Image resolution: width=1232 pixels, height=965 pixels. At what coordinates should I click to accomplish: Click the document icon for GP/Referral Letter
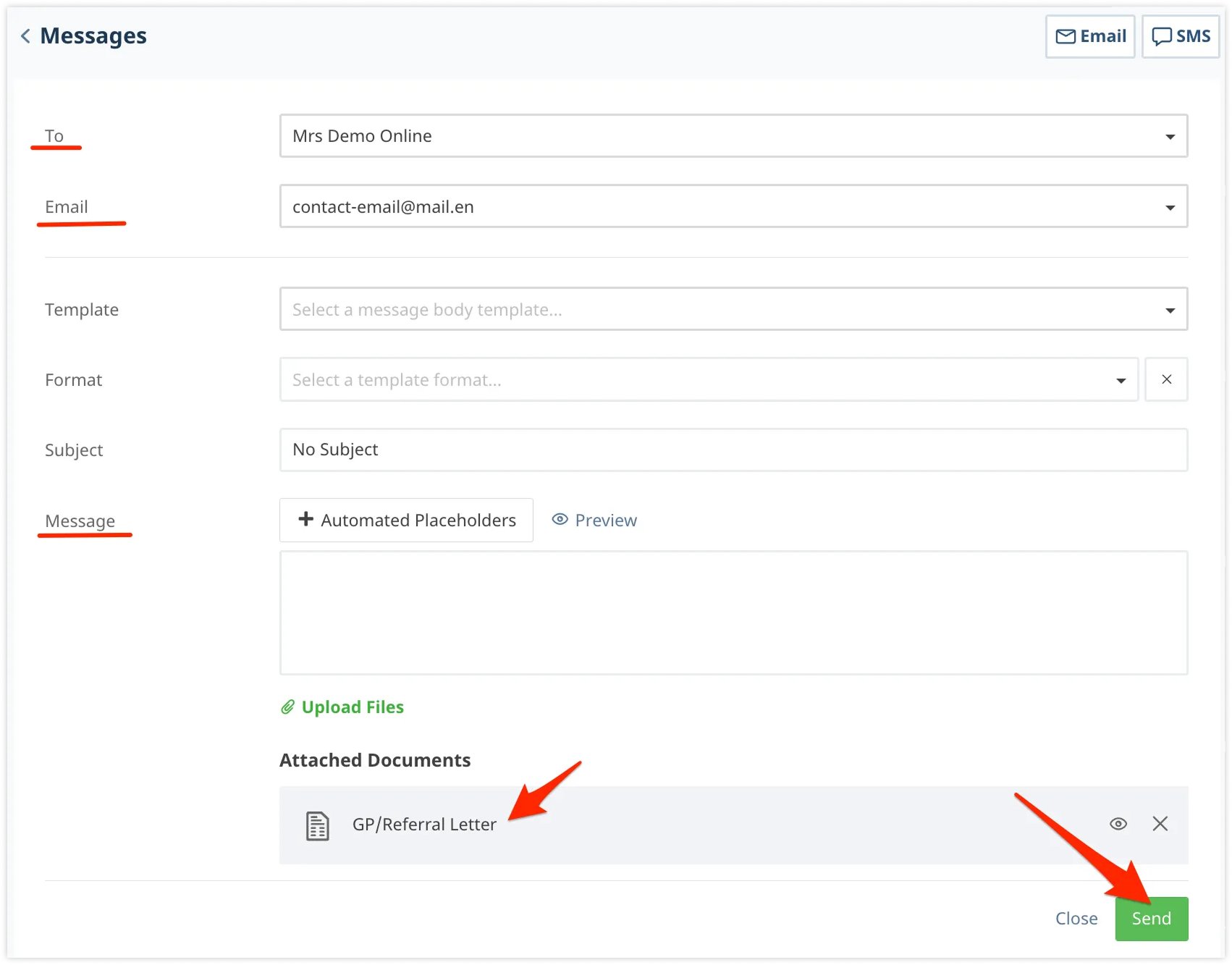tap(317, 825)
